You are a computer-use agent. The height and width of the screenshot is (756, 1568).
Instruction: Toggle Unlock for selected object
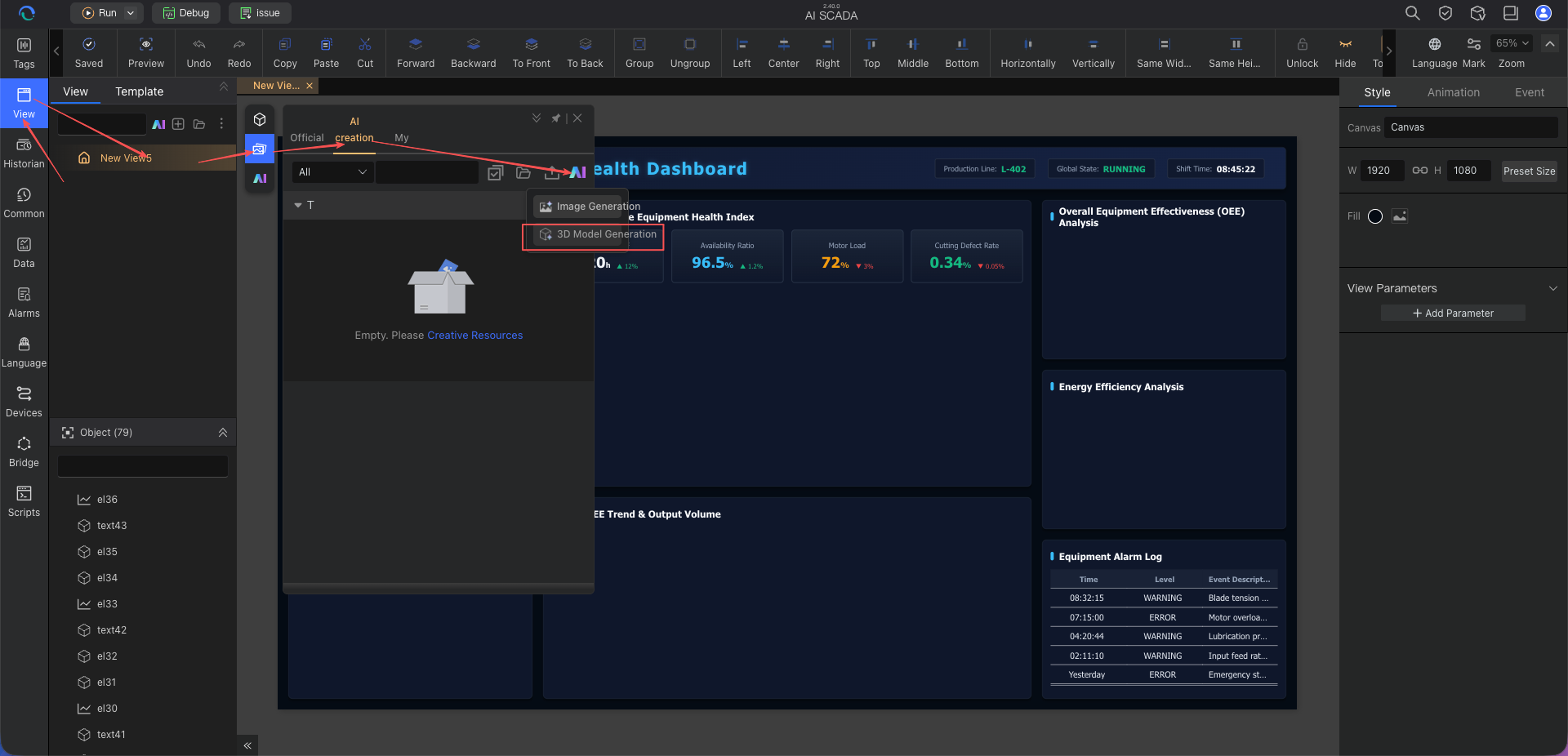1302,53
